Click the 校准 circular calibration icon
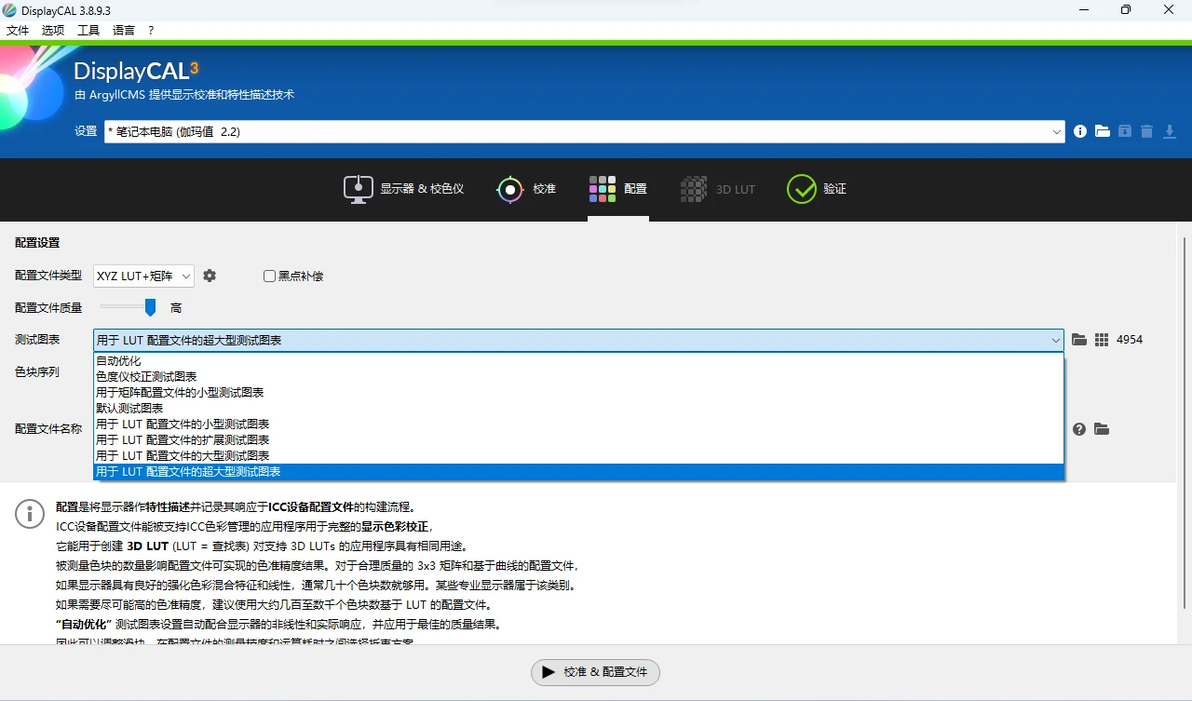Image resolution: width=1192 pixels, height=701 pixels. click(510, 189)
